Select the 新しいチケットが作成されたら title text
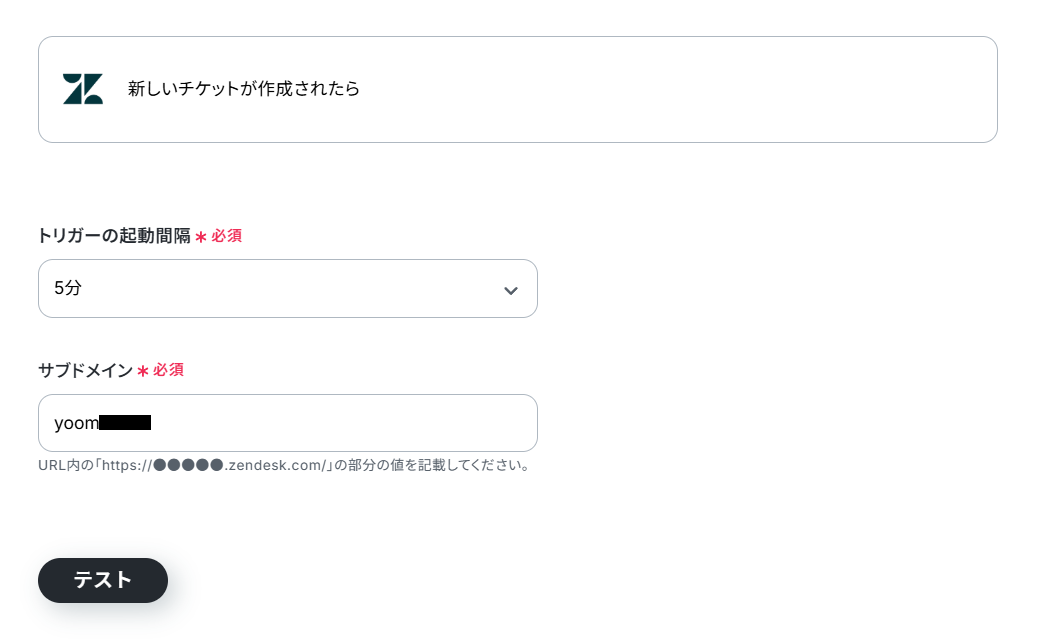 (x=243, y=89)
